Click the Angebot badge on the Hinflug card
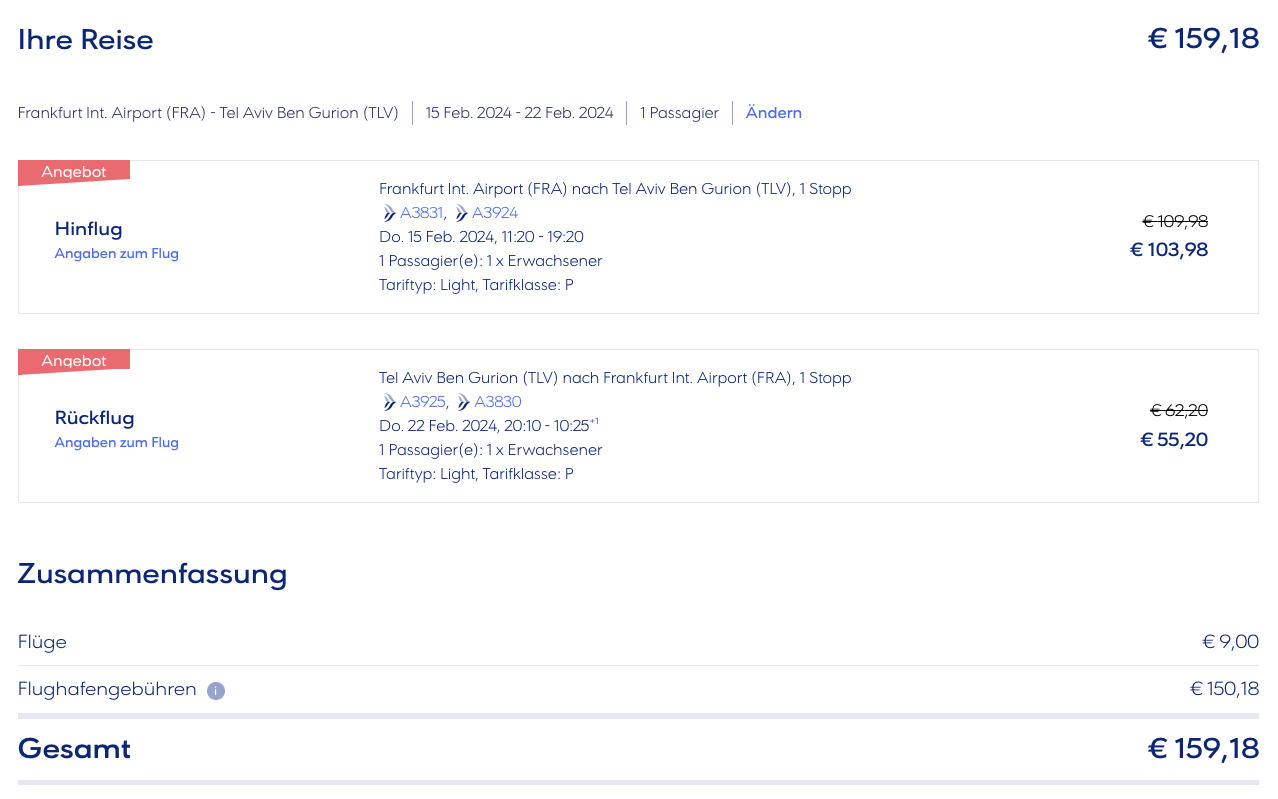The width and height of the screenshot is (1278, 799). tap(73, 172)
